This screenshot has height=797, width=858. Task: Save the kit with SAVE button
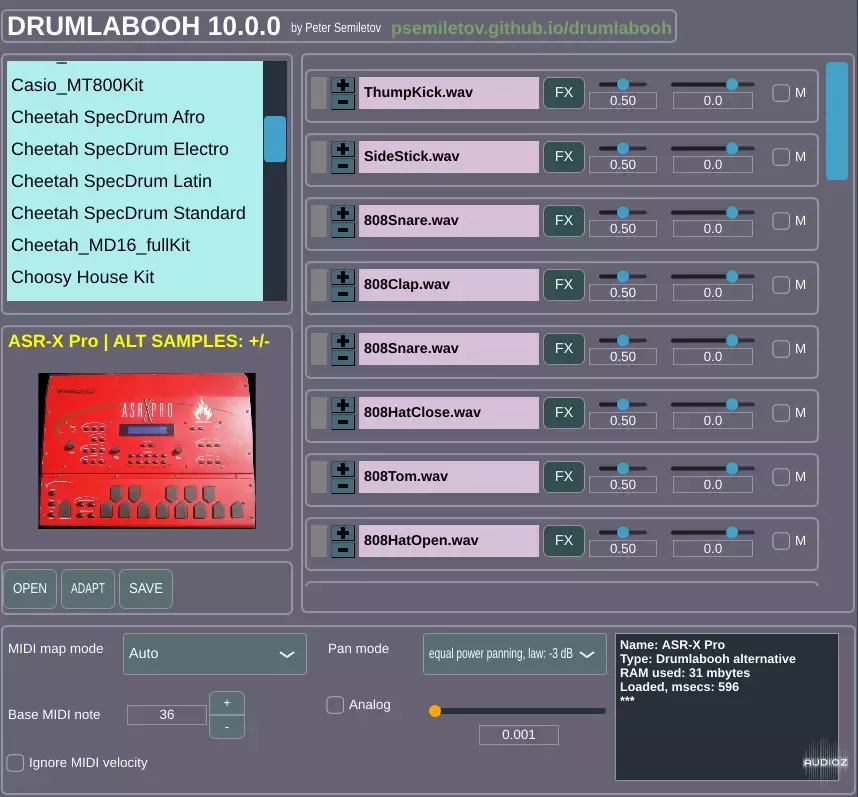[146, 589]
